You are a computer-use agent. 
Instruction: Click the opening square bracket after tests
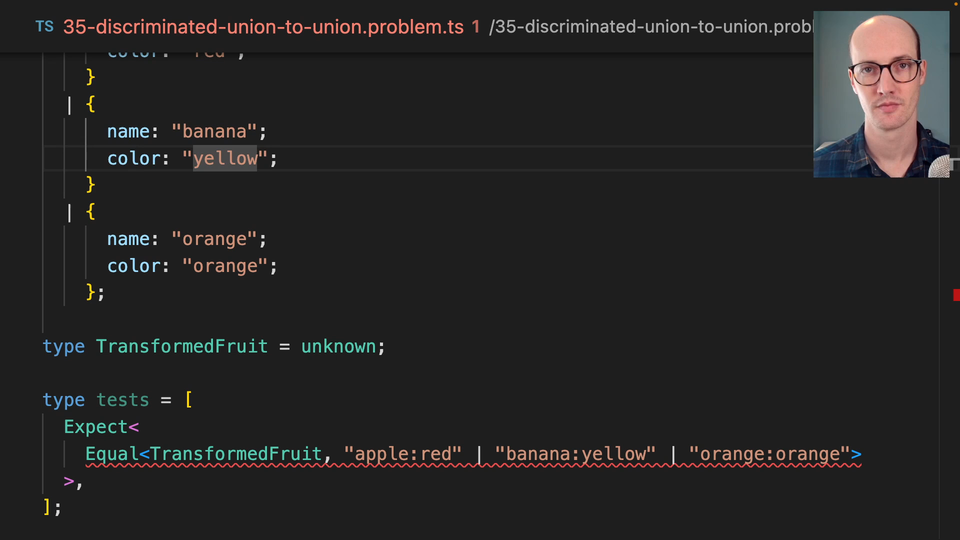[x=188, y=400]
